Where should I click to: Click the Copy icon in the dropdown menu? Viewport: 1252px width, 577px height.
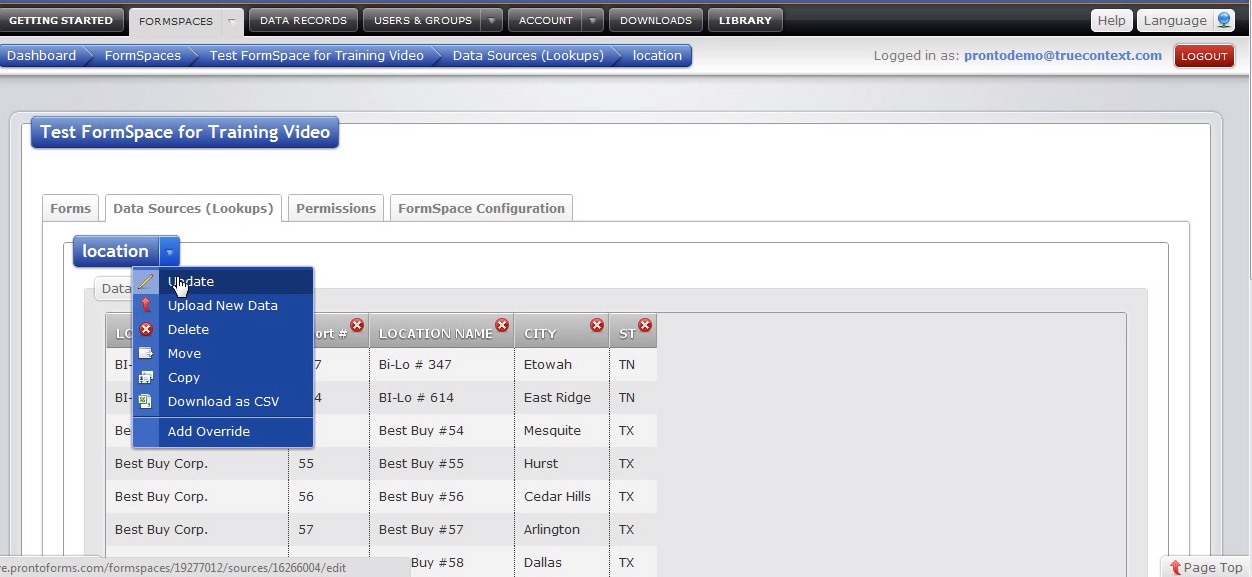click(x=146, y=378)
